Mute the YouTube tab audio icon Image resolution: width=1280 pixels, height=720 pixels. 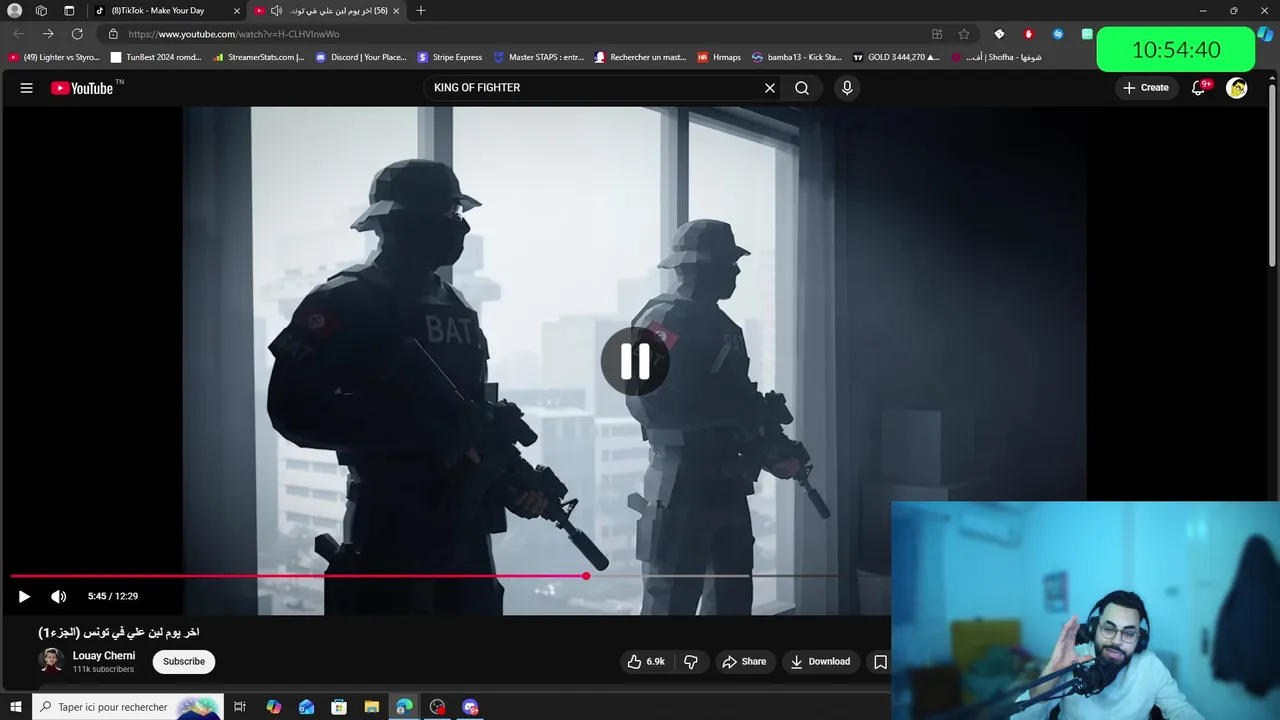tap(276, 10)
